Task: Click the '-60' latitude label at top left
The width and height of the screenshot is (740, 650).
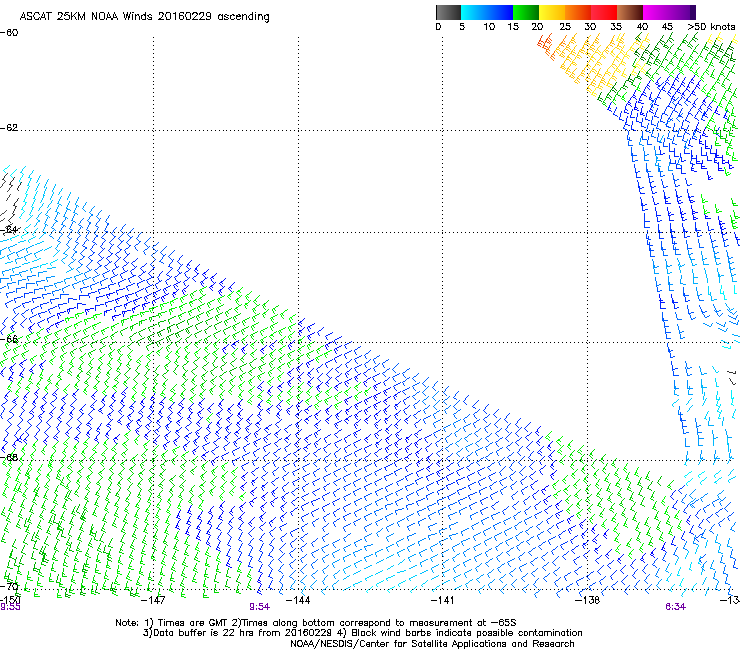Action: click(x=9, y=33)
